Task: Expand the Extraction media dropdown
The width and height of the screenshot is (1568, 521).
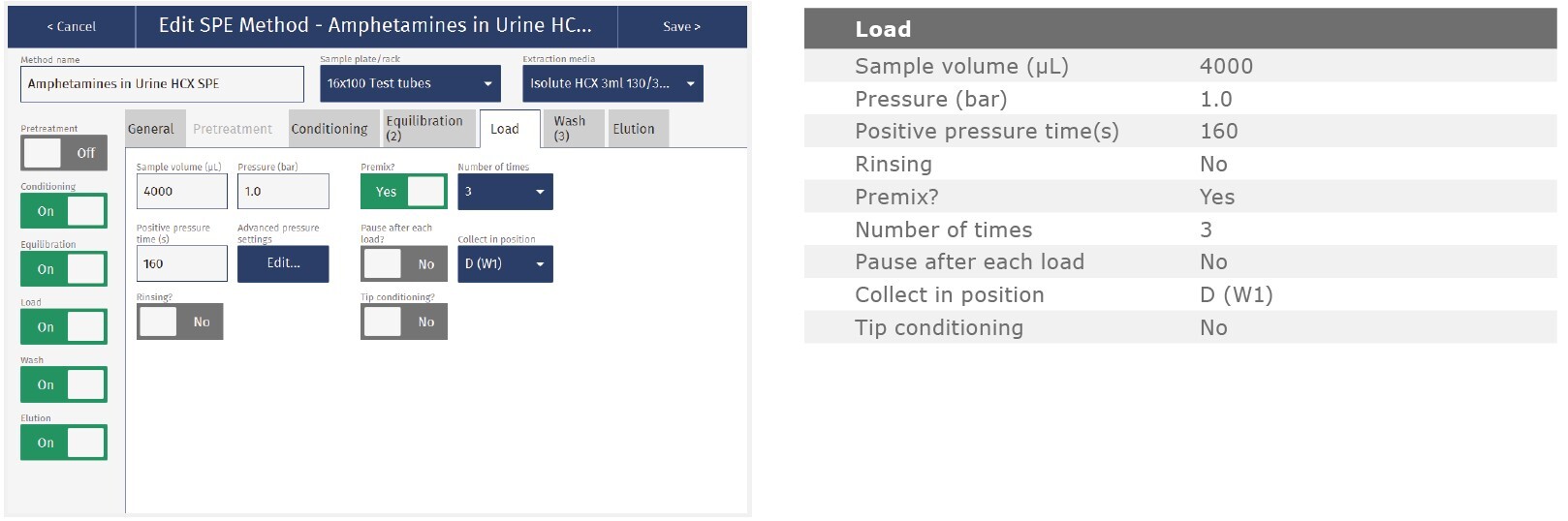Action: pos(612,84)
